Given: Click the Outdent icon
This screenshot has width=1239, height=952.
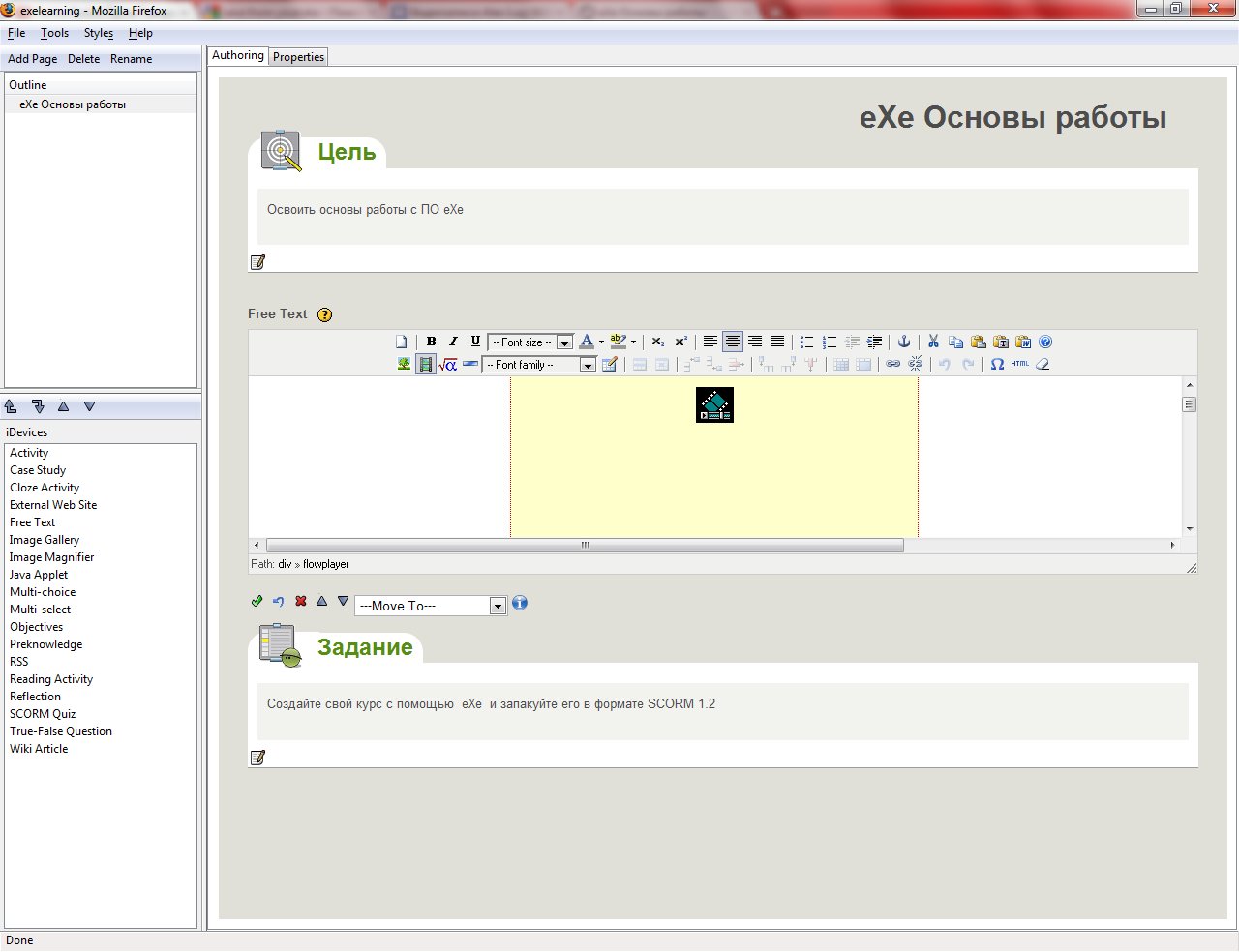Looking at the screenshot, I should point(852,342).
